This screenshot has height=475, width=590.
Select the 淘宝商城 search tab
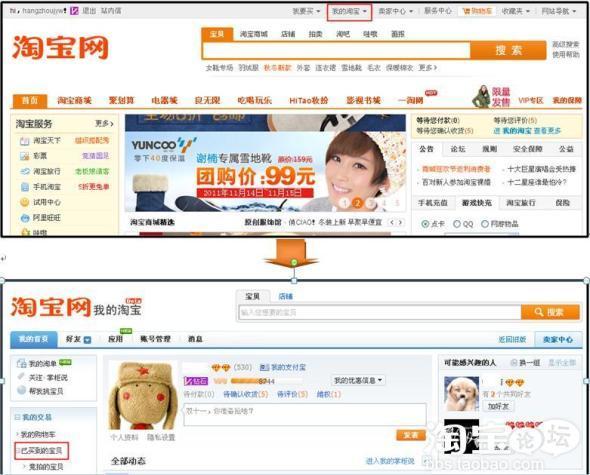(254, 34)
